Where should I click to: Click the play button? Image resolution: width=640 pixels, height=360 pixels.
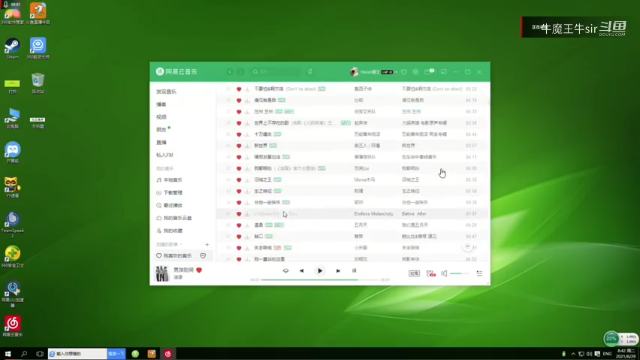tap(320, 271)
